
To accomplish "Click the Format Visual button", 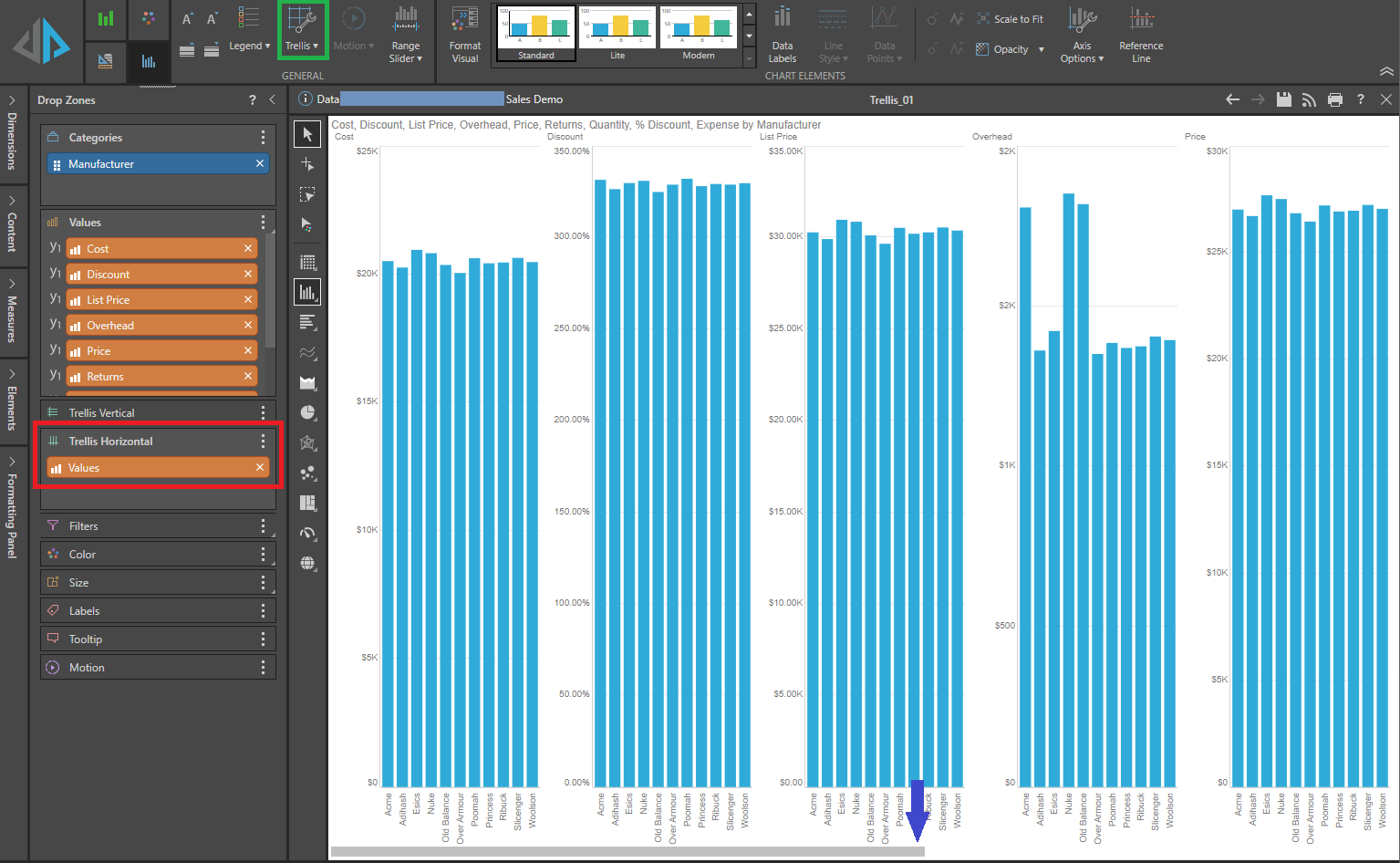I will coord(464,36).
